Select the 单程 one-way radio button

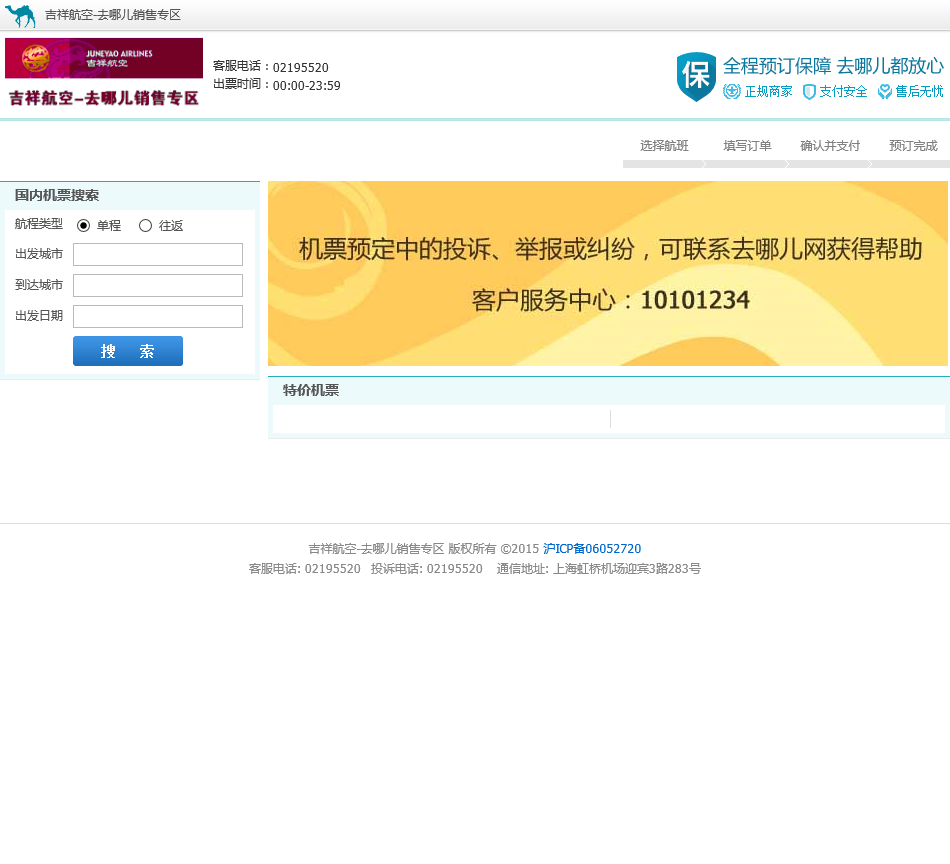(x=84, y=225)
